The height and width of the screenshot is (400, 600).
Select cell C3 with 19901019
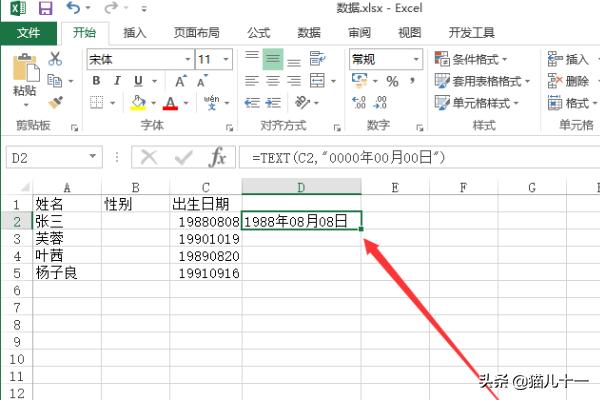click(x=206, y=239)
